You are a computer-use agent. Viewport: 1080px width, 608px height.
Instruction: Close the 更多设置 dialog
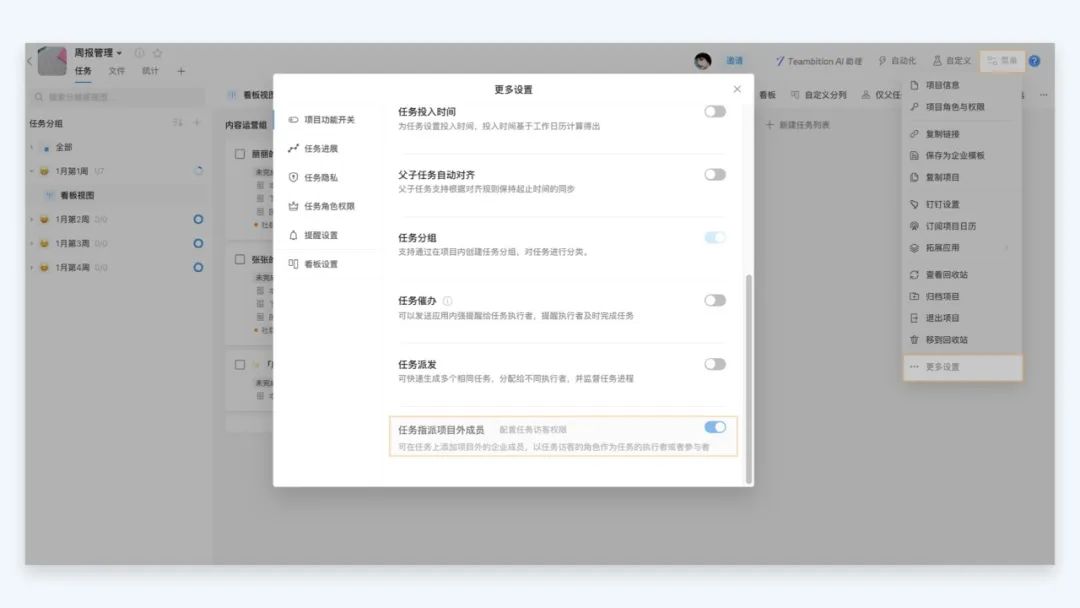pos(737,89)
